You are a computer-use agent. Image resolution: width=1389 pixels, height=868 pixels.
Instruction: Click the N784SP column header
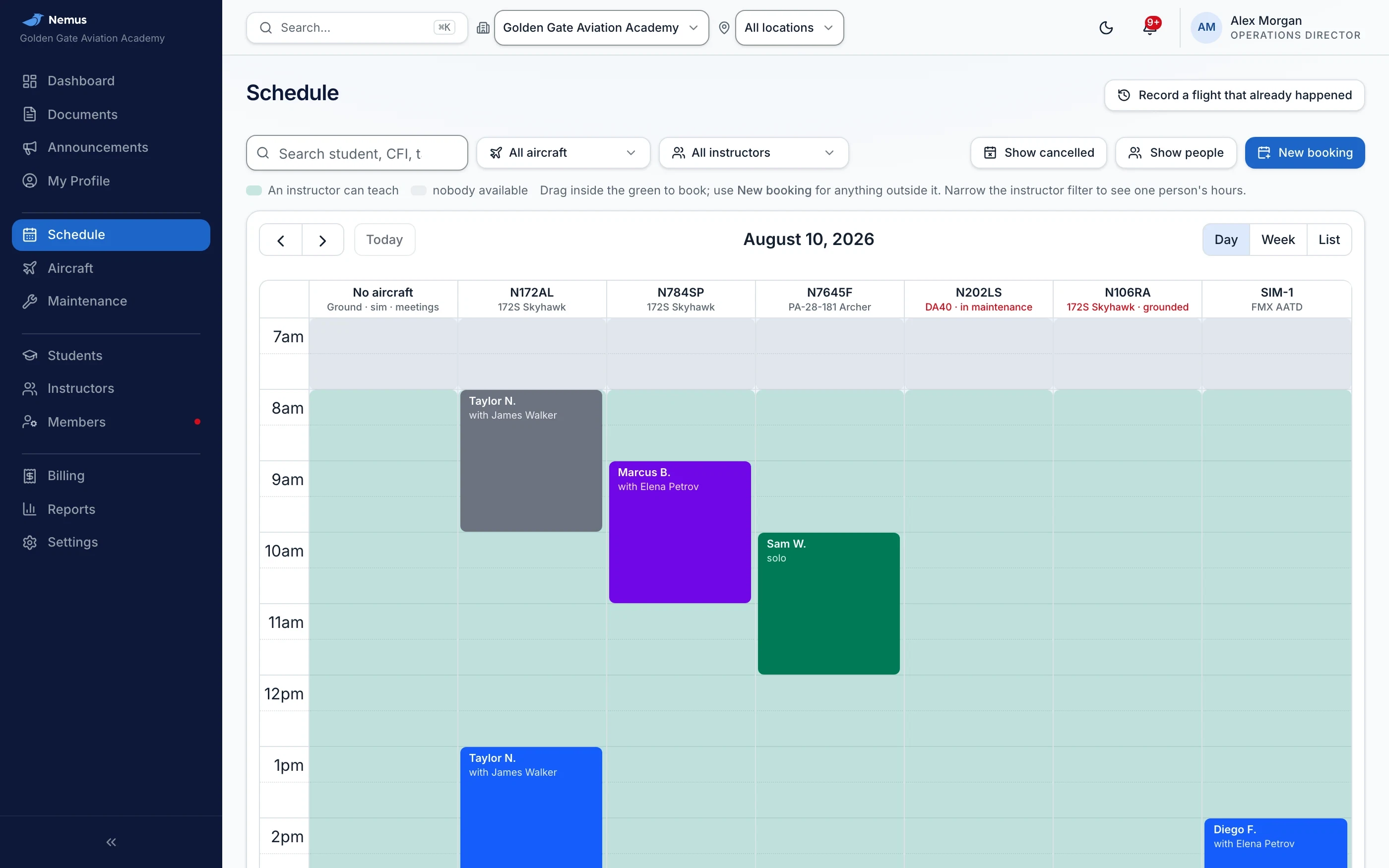[x=680, y=299]
